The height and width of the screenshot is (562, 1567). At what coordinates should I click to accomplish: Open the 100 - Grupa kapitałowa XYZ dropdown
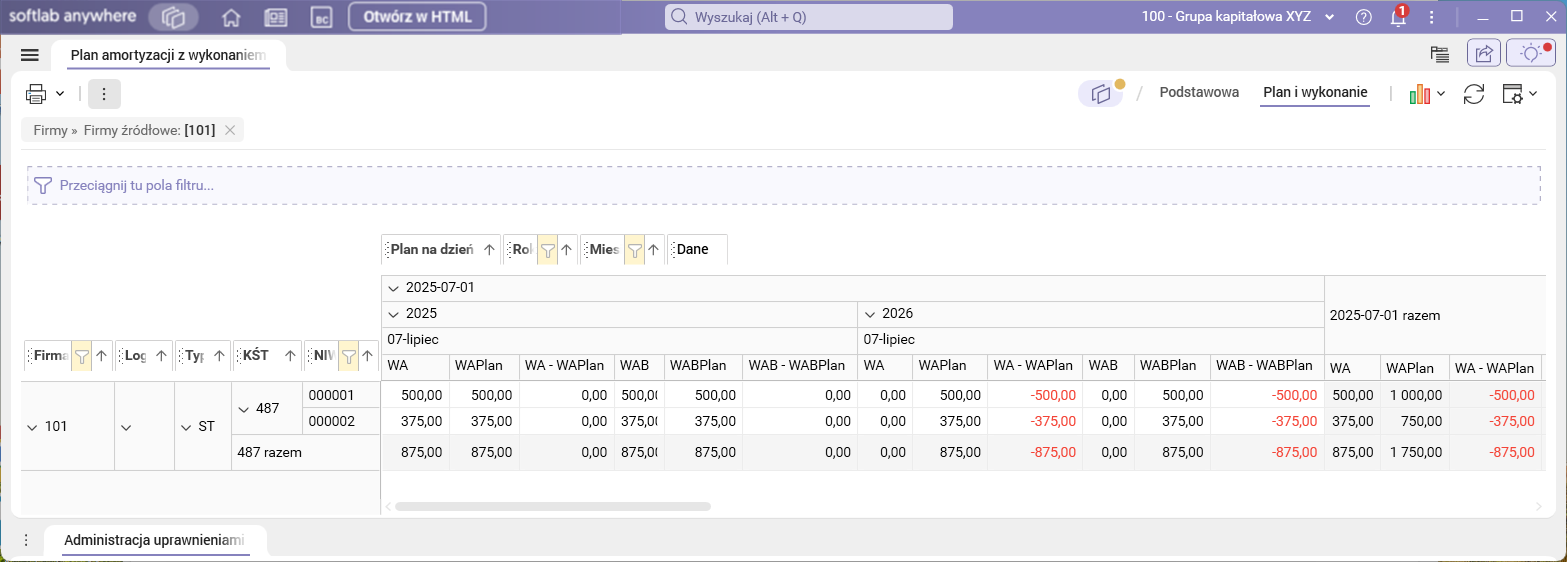click(1239, 17)
